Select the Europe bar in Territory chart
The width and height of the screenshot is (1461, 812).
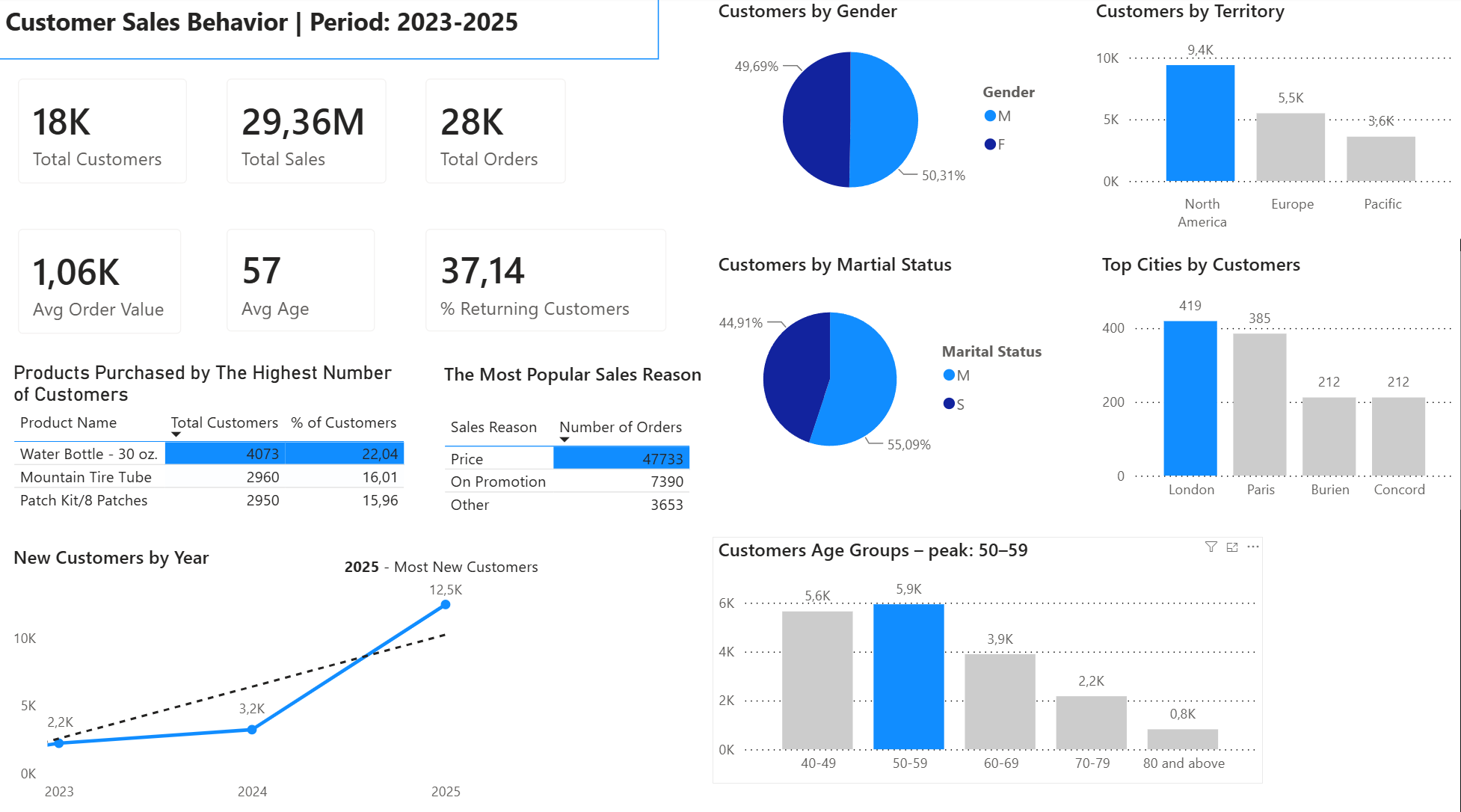(1291, 147)
